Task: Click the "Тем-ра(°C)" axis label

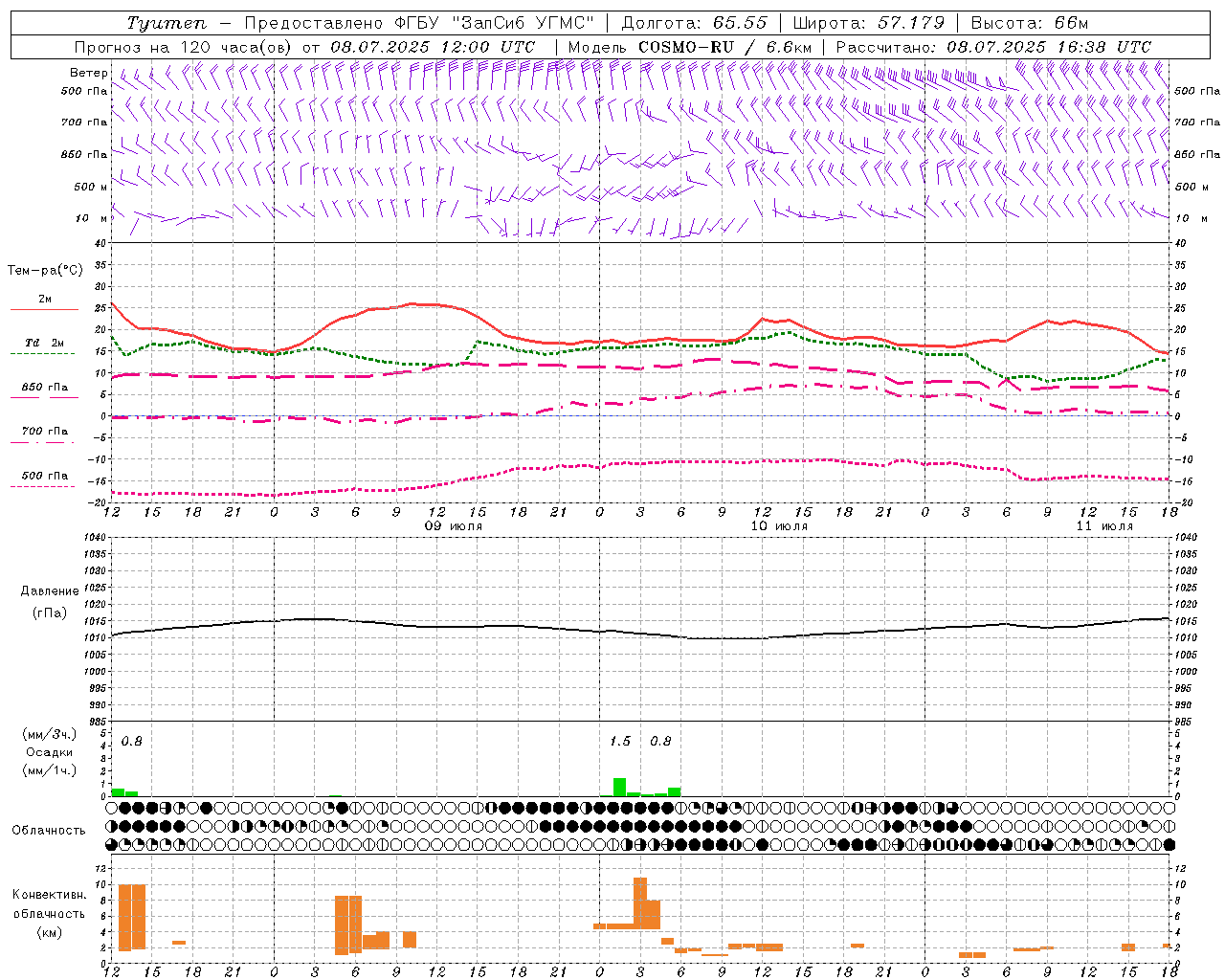Action: coord(45,271)
